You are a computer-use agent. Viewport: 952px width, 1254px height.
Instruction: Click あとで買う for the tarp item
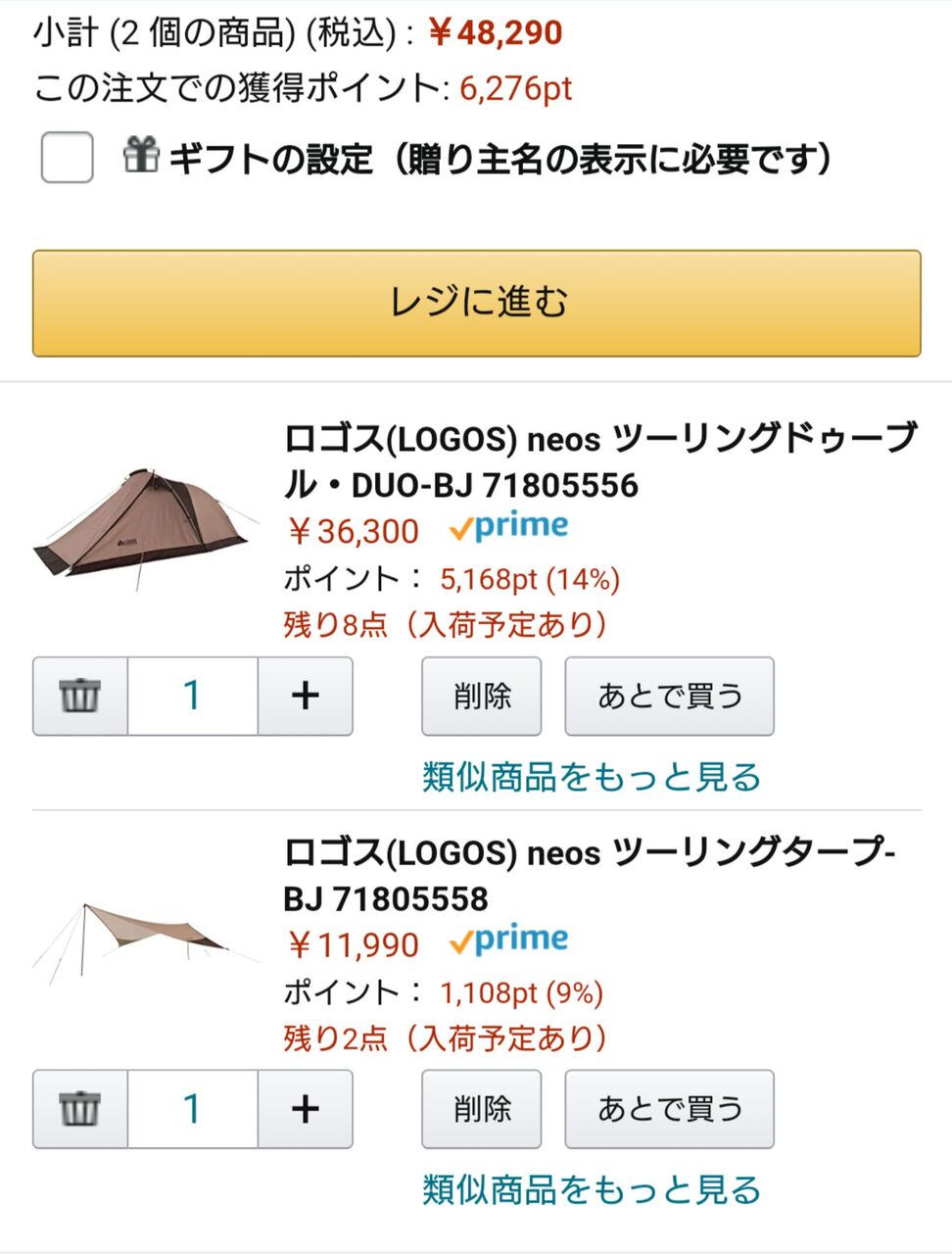coord(670,1110)
